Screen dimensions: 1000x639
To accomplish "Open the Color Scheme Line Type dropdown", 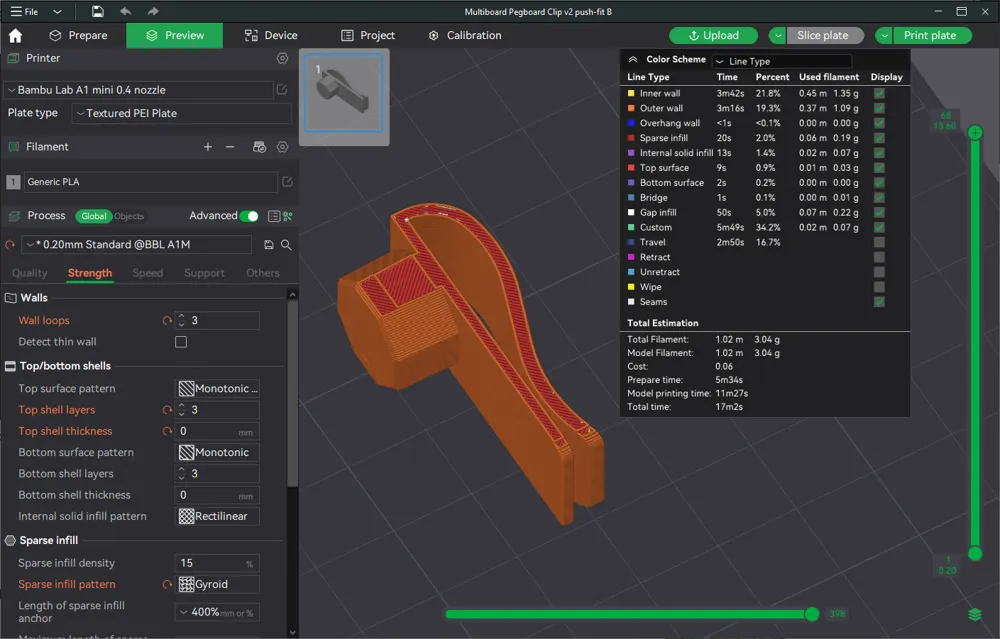I will 781,61.
